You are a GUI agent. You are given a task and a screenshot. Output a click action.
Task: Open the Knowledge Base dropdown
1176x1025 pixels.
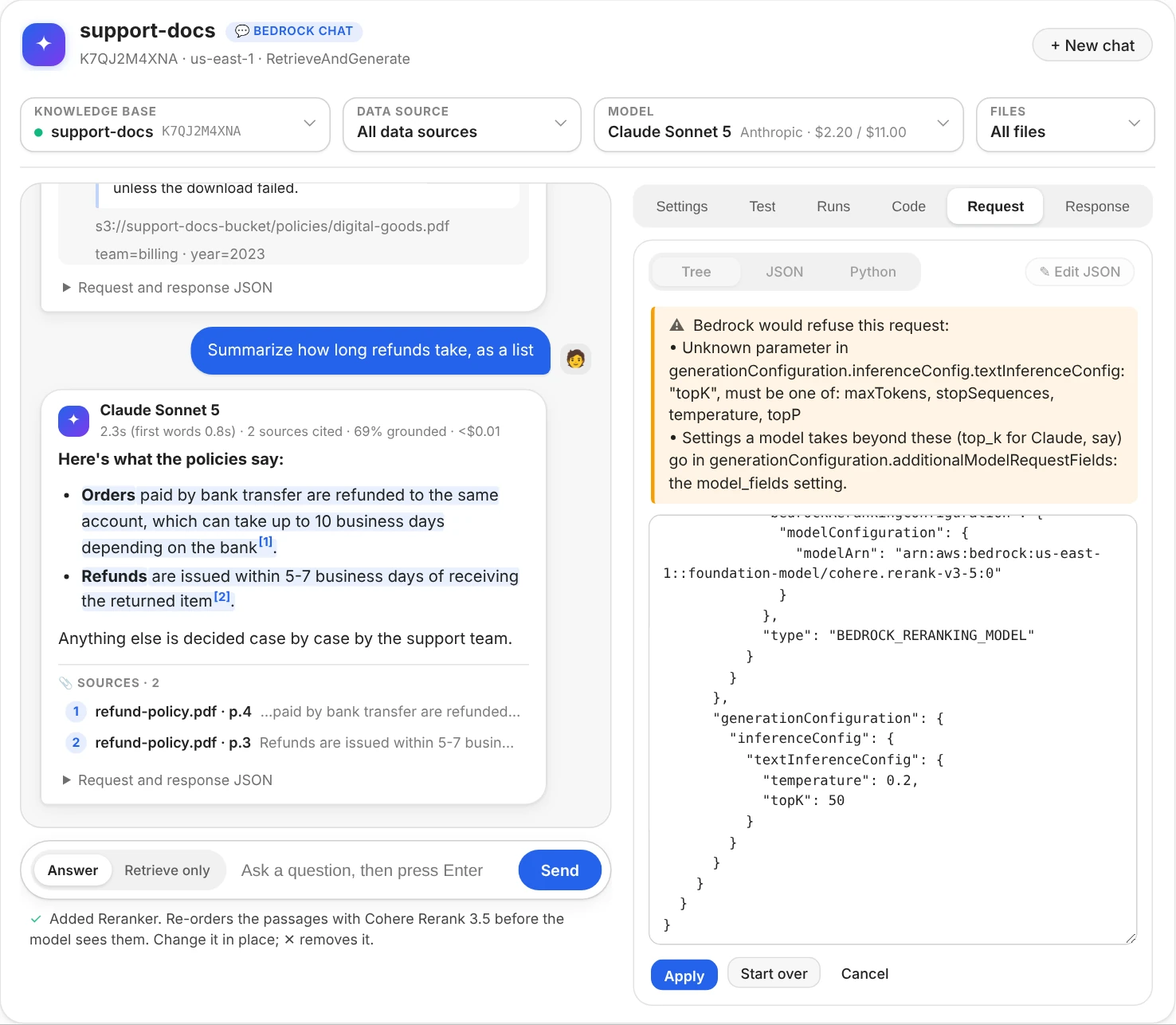(x=175, y=124)
